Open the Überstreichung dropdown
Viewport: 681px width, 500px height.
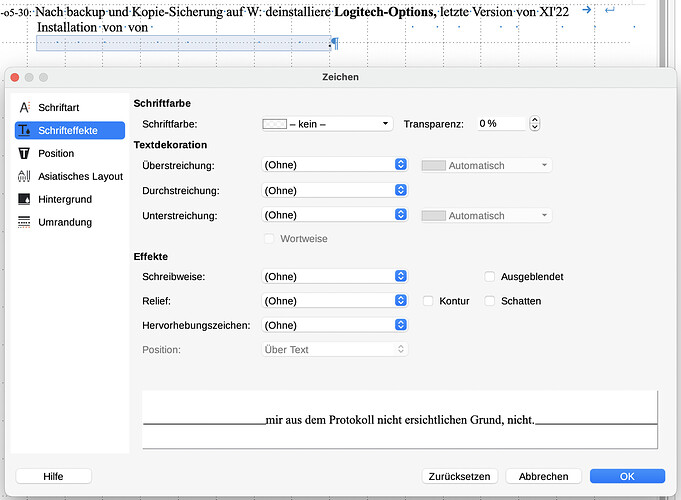pos(334,165)
